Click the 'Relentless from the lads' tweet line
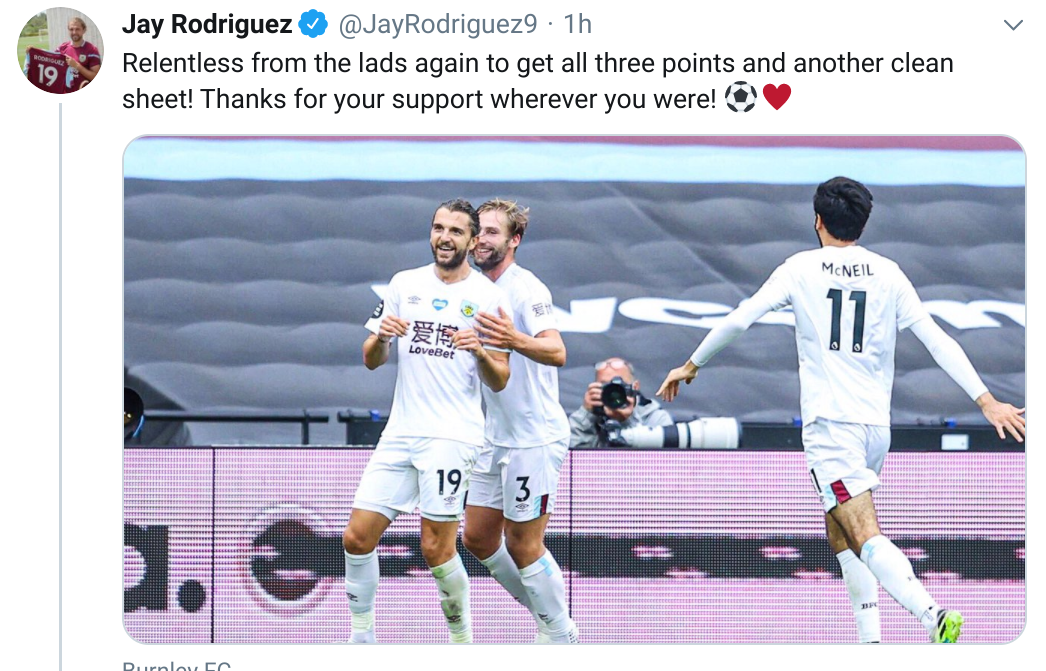This screenshot has height=671, width=1046. click(x=538, y=63)
